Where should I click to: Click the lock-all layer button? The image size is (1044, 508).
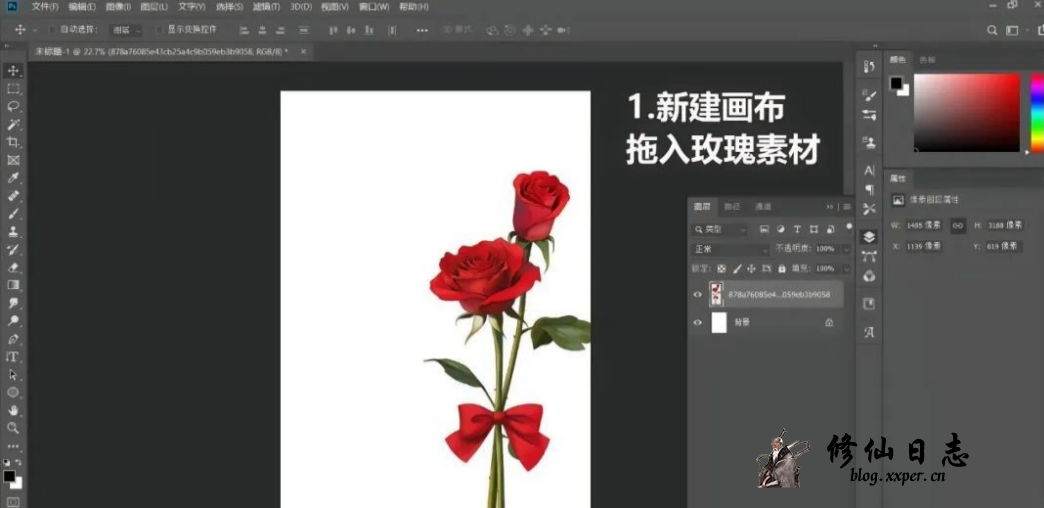pos(782,269)
